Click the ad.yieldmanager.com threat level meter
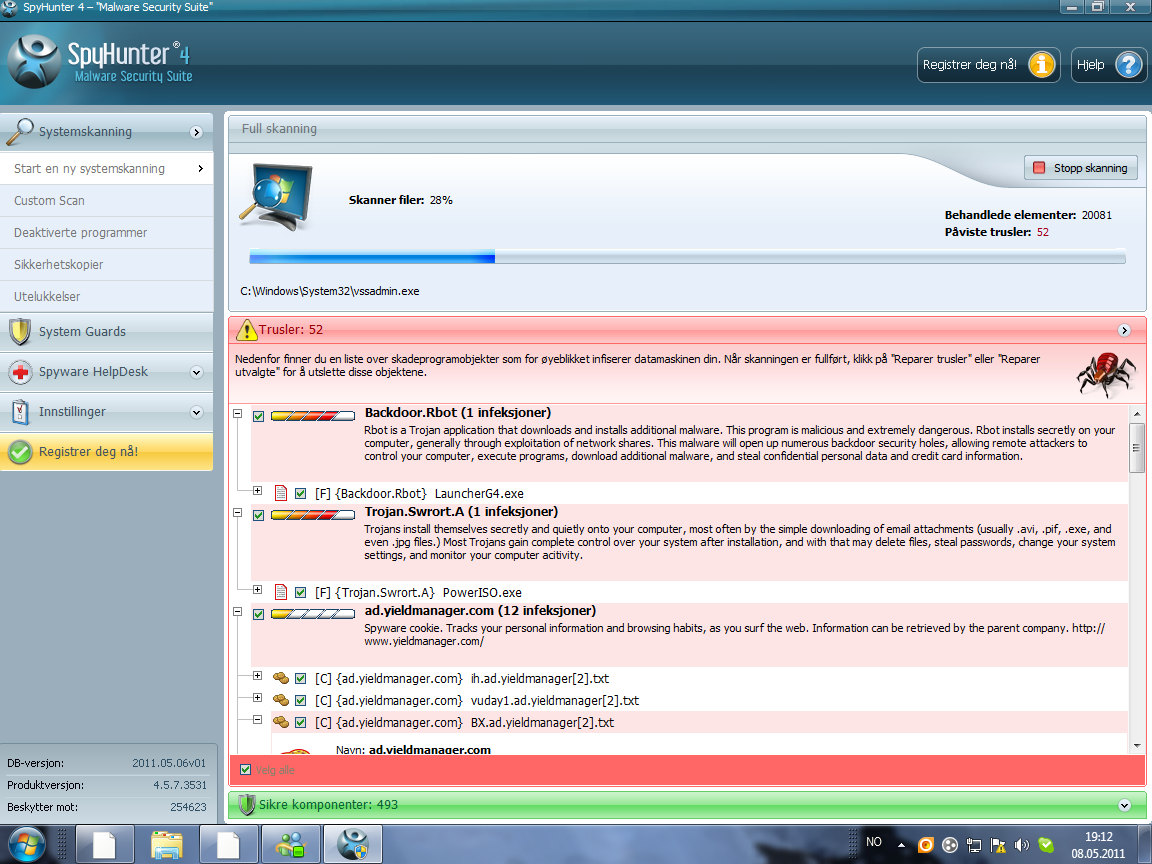 click(x=314, y=614)
